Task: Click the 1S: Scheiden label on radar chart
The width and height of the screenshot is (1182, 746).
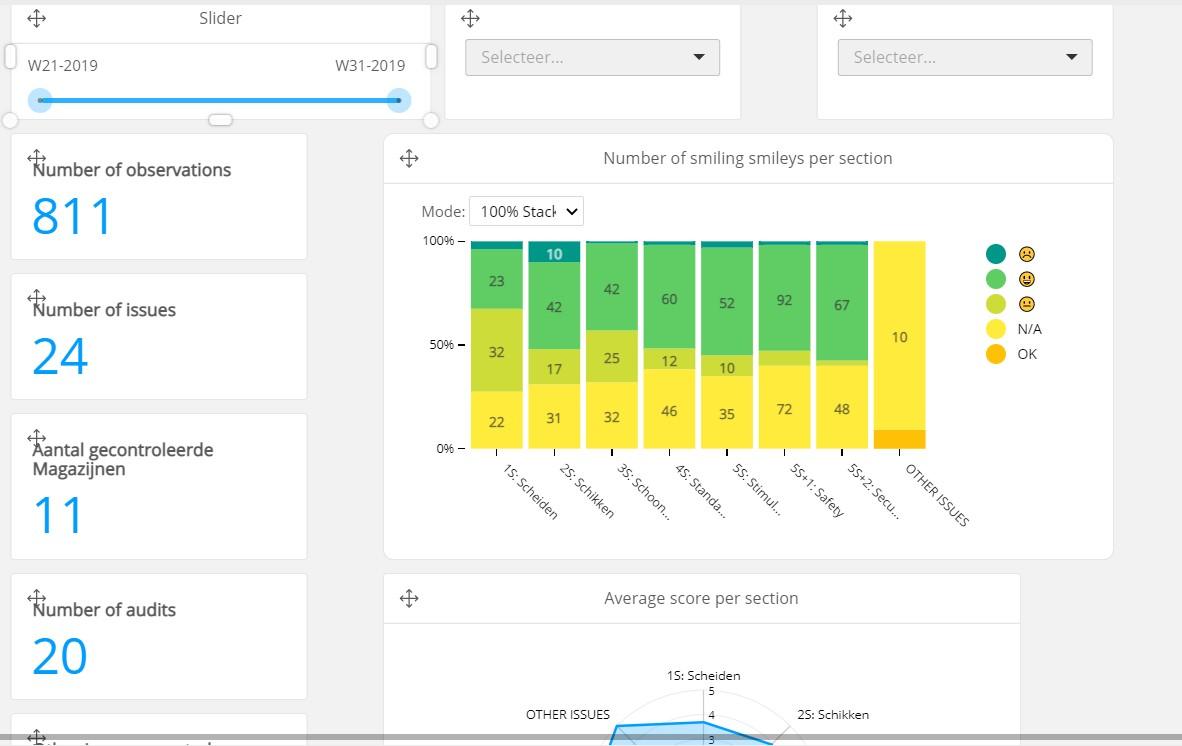Action: [x=703, y=676]
